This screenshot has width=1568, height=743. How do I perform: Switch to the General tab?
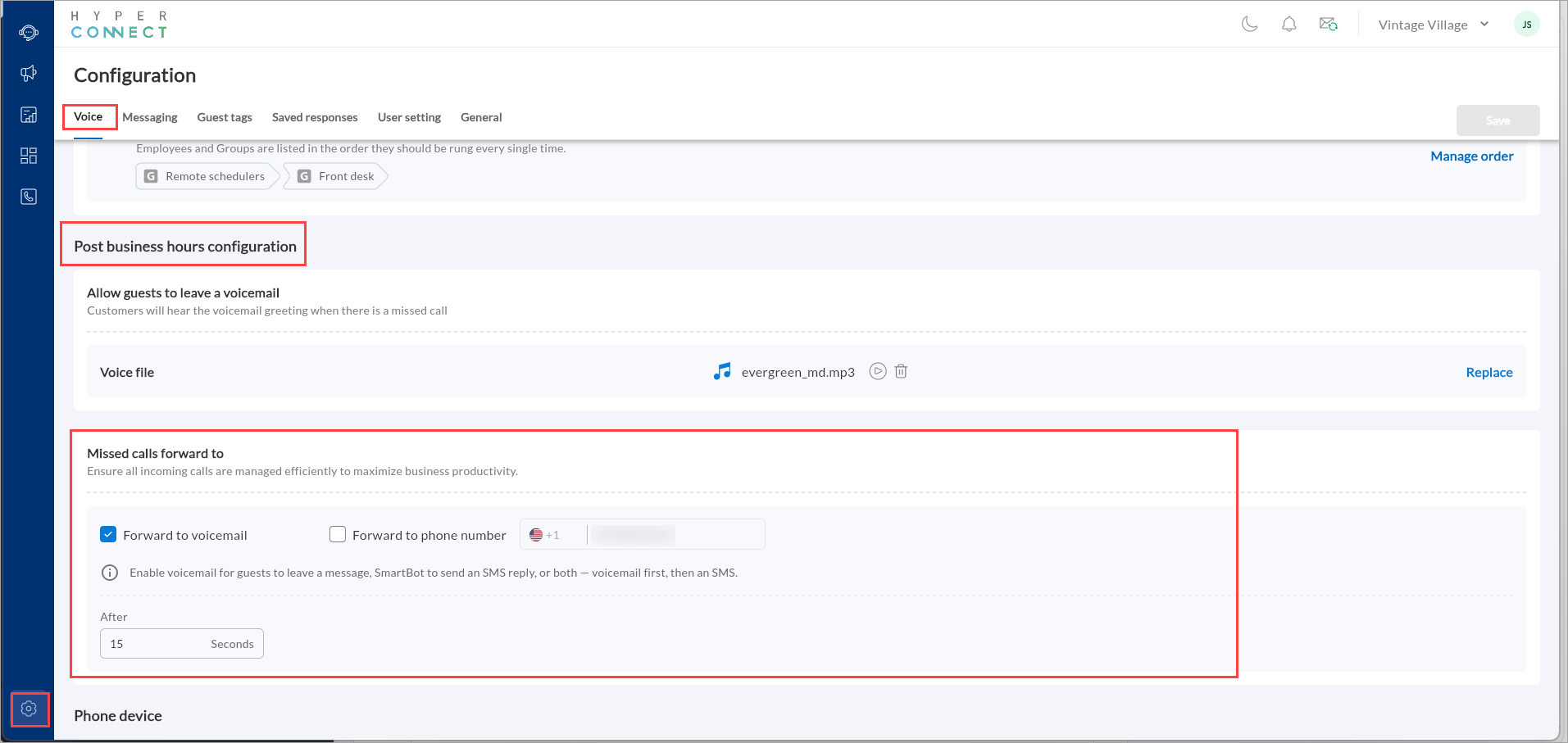[x=481, y=117]
